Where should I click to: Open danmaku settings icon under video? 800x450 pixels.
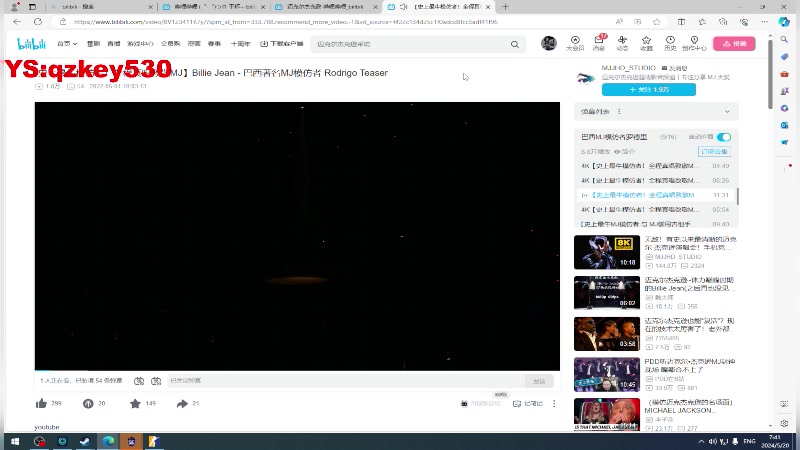tap(156, 381)
